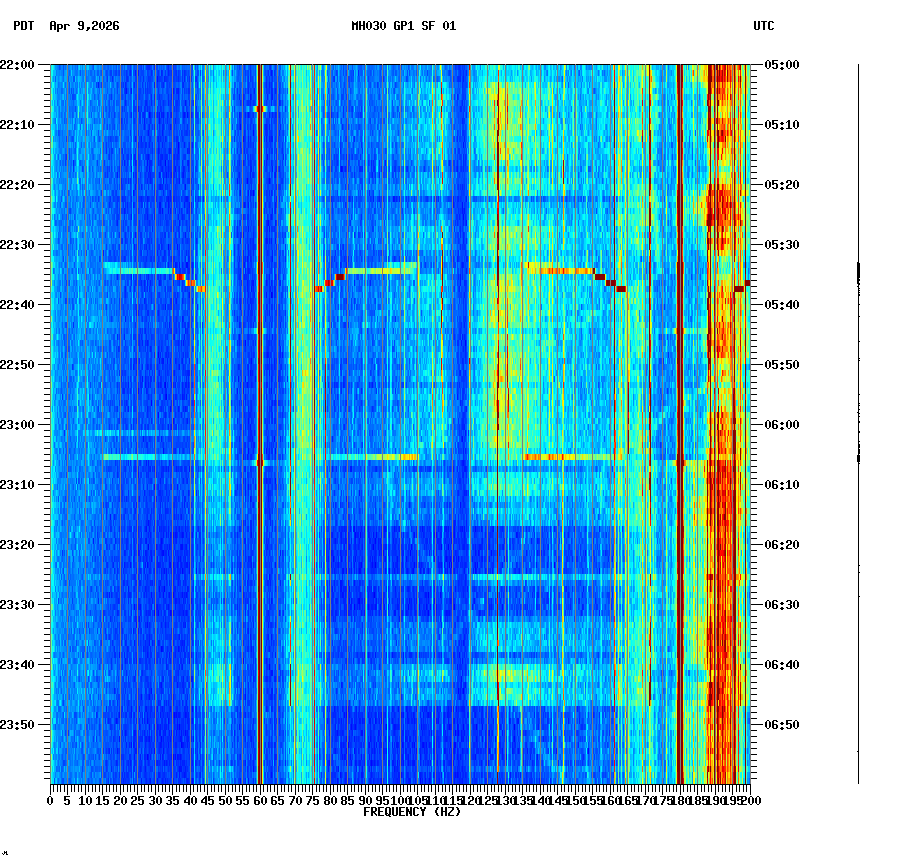Screen dimensions: 902x864
Task: Click the 05:10 UTC time label
Action: [x=782, y=125]
